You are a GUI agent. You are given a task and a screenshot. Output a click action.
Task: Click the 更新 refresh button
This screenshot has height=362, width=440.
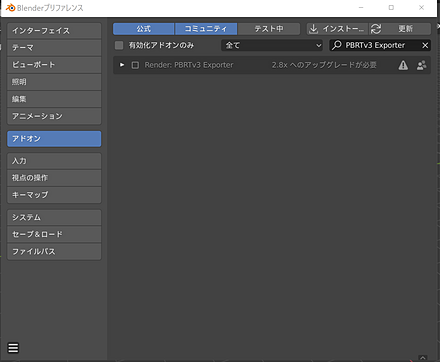click(400, 29)
